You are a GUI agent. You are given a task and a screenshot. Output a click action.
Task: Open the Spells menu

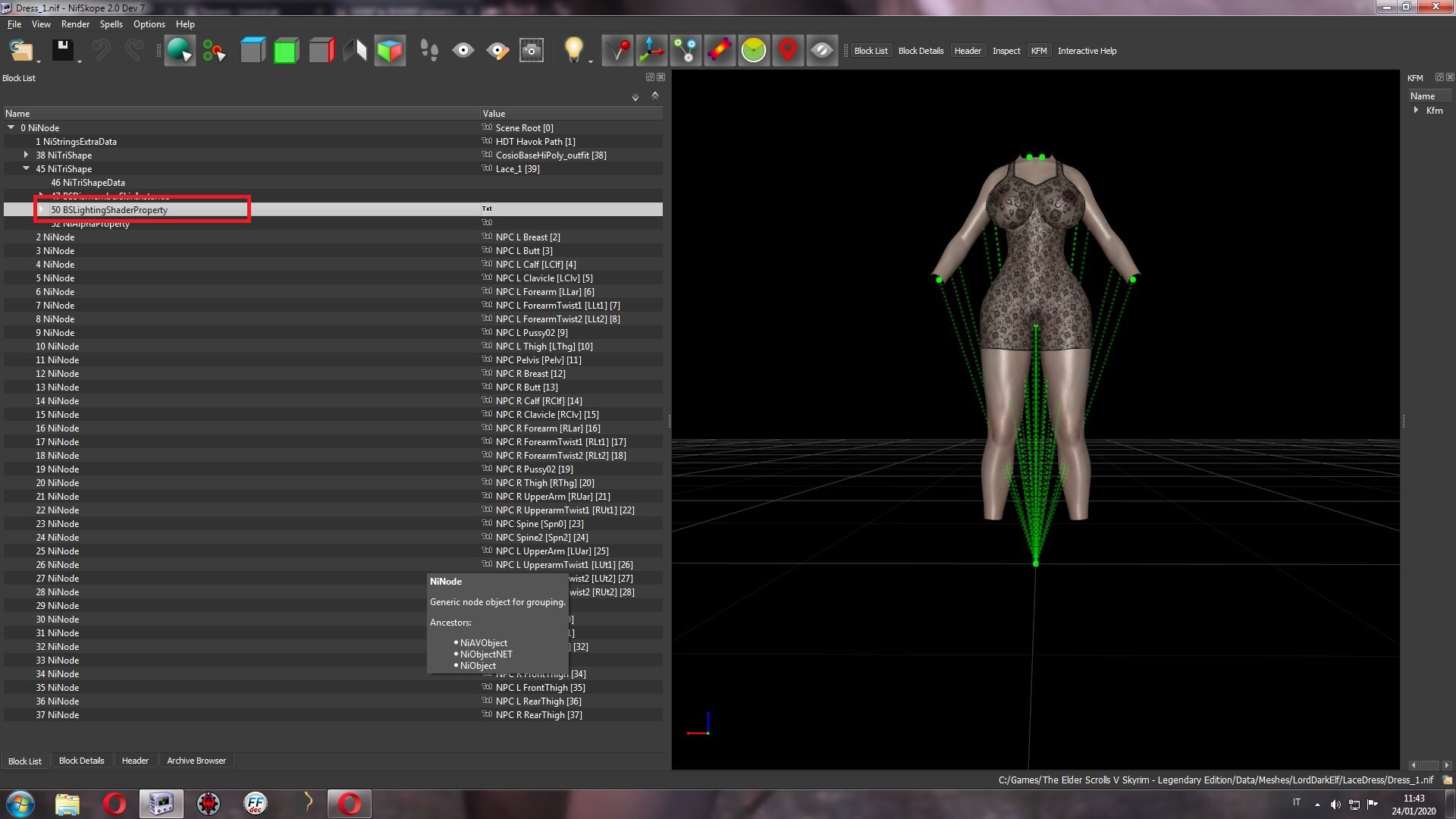tap(111, 24)
